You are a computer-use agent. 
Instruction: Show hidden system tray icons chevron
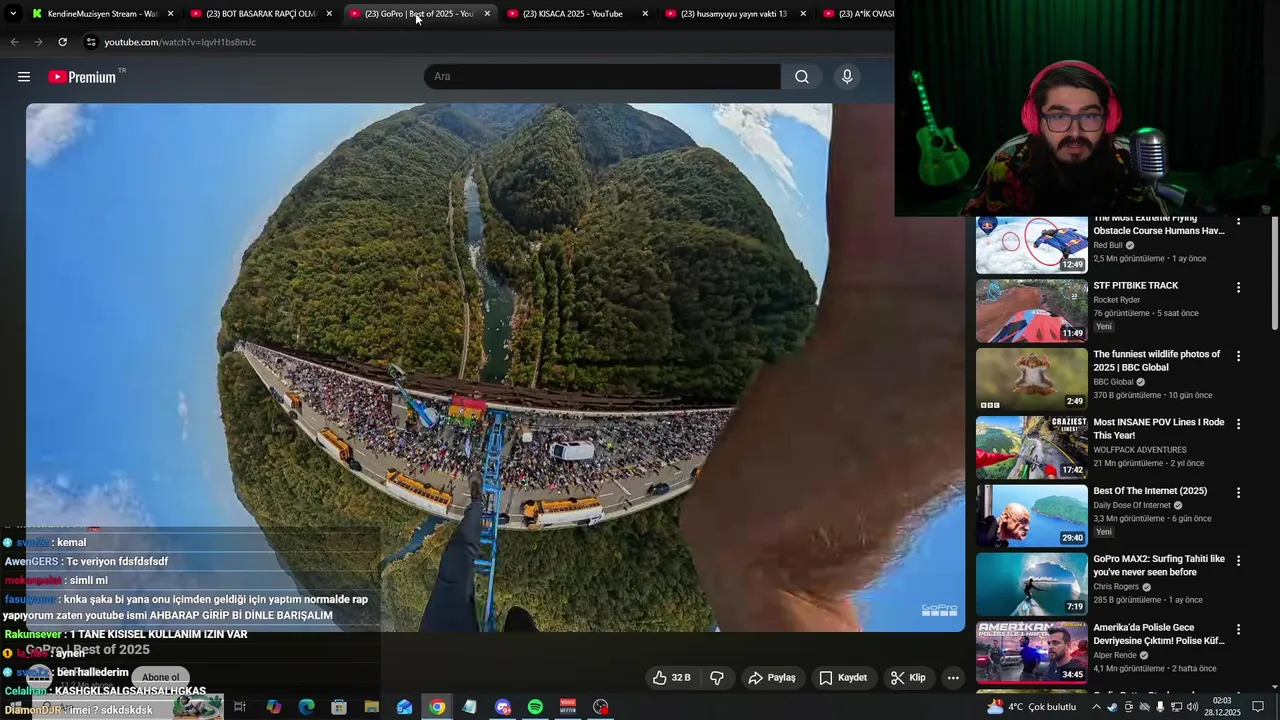[x=1096, y=707]
